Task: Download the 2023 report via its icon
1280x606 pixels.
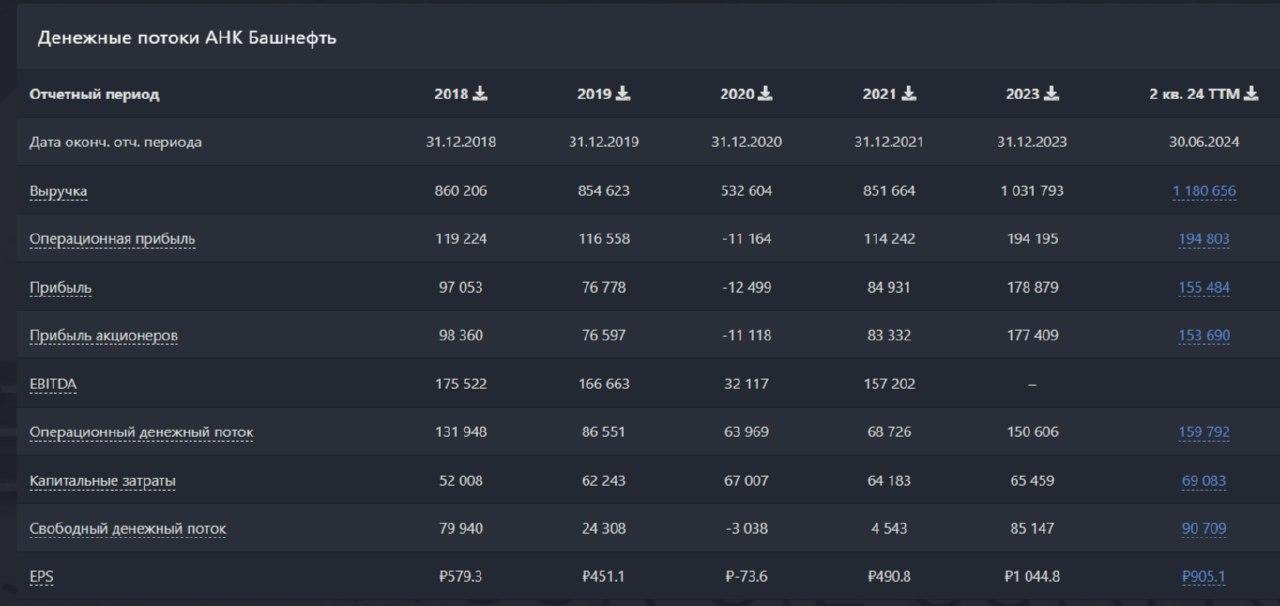Action: pyautogui.click(x=1052, y=93)
